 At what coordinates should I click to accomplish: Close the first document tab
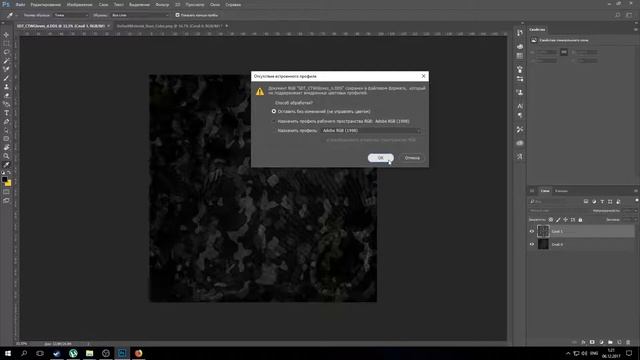pos(109,26)
